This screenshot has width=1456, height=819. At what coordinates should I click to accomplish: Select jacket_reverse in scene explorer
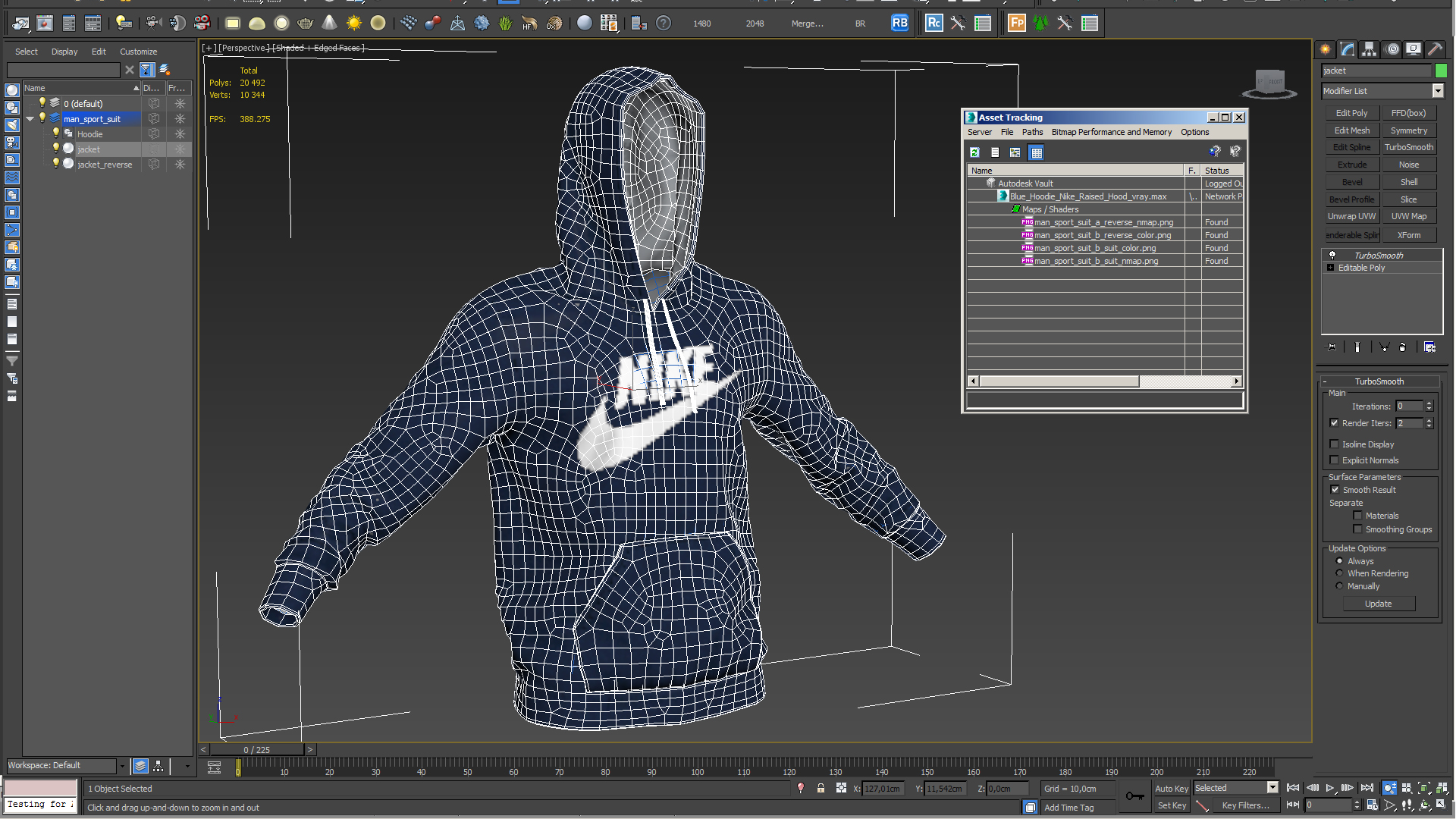(105, 165)
